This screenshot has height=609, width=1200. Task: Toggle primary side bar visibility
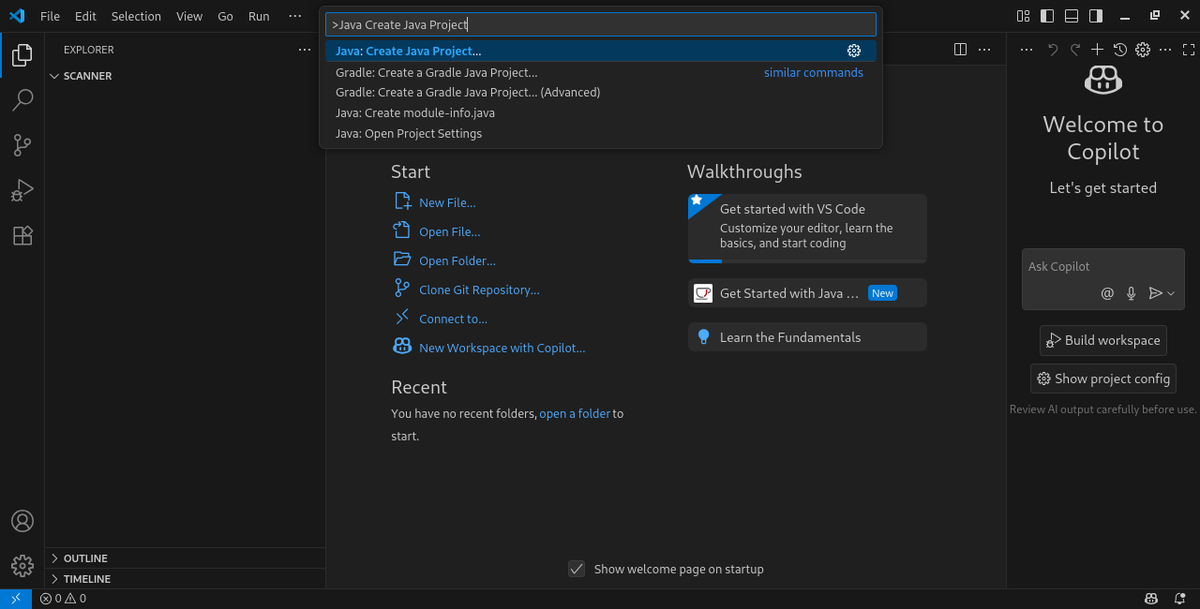click(x=1047, y=16)
